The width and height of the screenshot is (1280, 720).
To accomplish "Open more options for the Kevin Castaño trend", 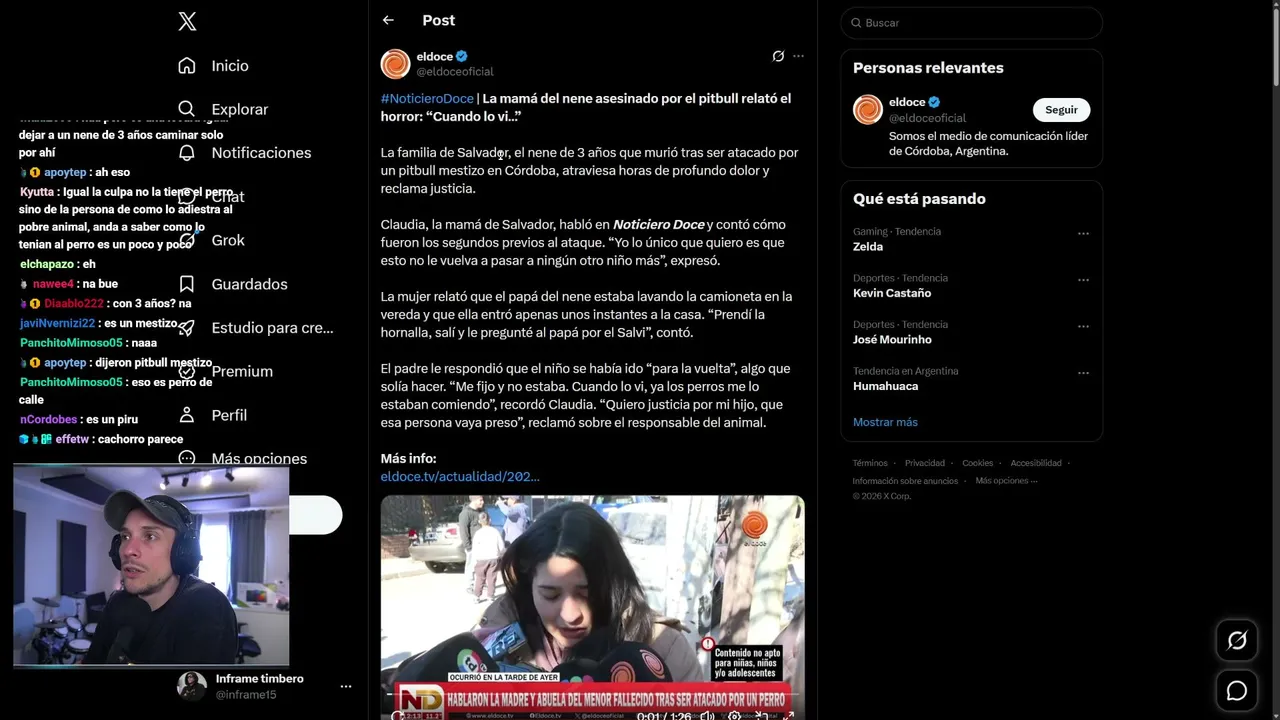I will 1083,280.
